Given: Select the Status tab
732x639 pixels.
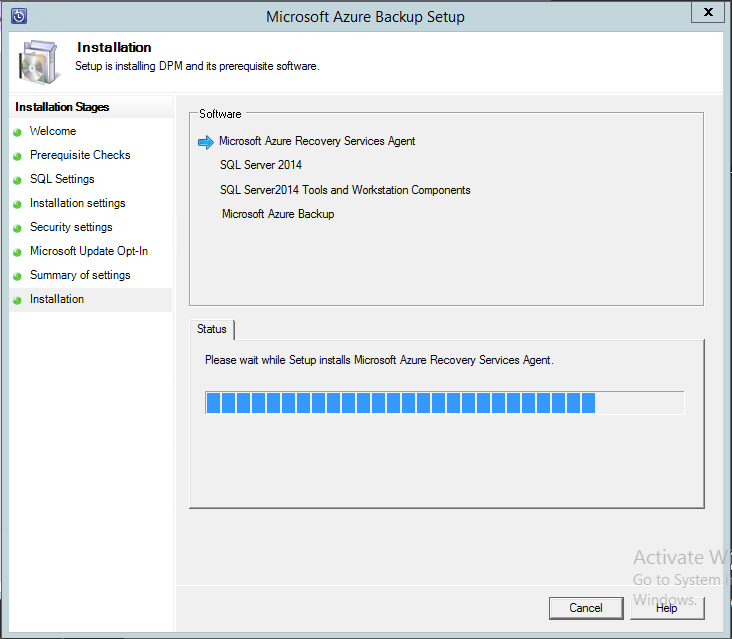Looking at the screenshot, I should pyautogui.click(x=212, y=329).
